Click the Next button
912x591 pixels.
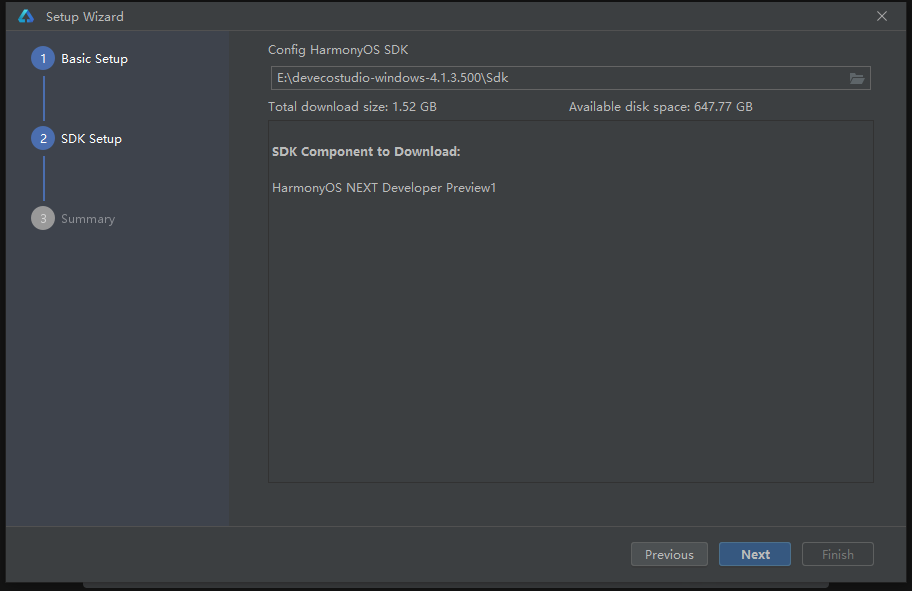coord(755,554)
